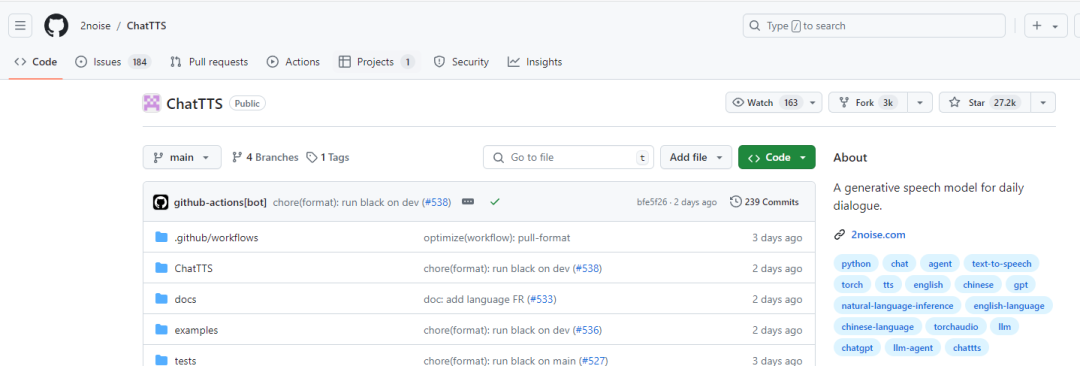Focus the Type / to search box

tap(873, 26)
